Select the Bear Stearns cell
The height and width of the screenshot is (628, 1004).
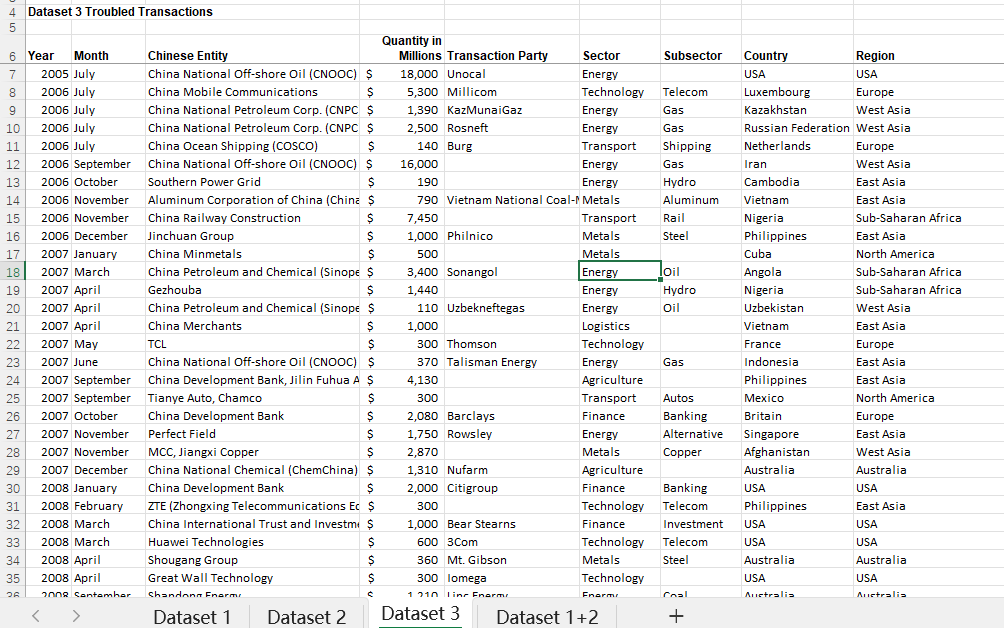click(512, 524)
